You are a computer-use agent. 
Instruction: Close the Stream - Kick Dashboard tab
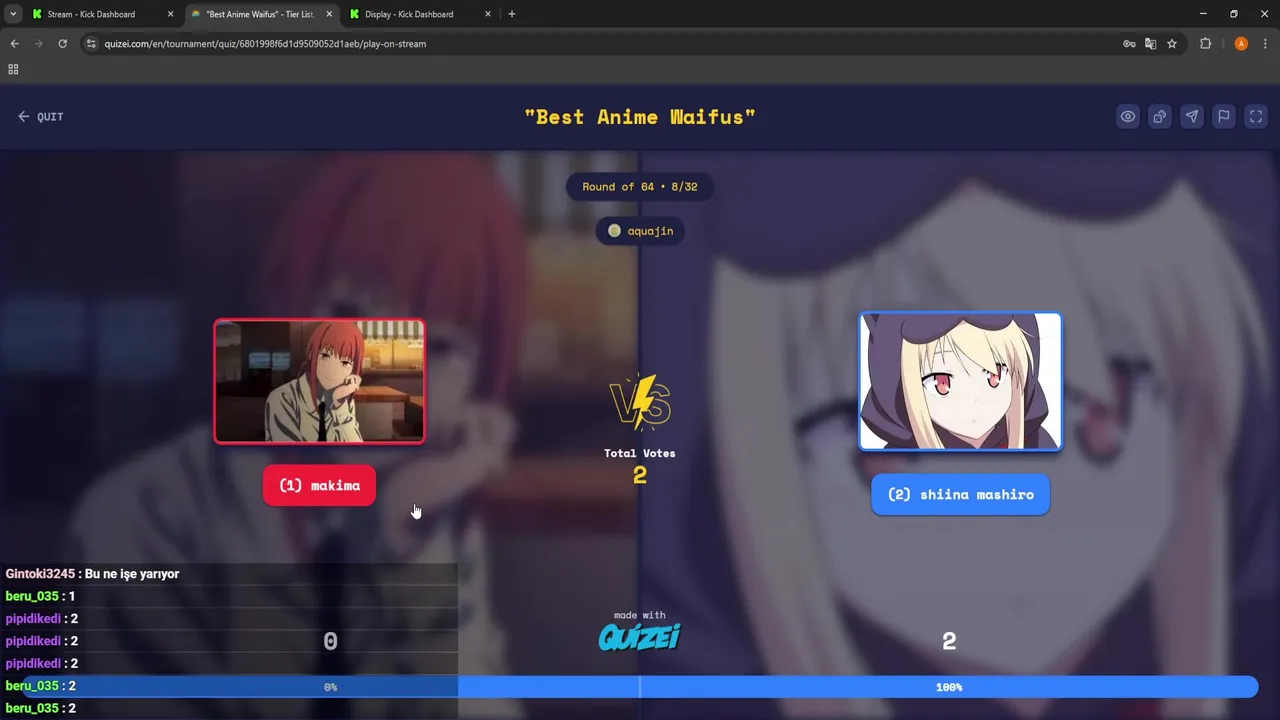(x=170, y=14)
